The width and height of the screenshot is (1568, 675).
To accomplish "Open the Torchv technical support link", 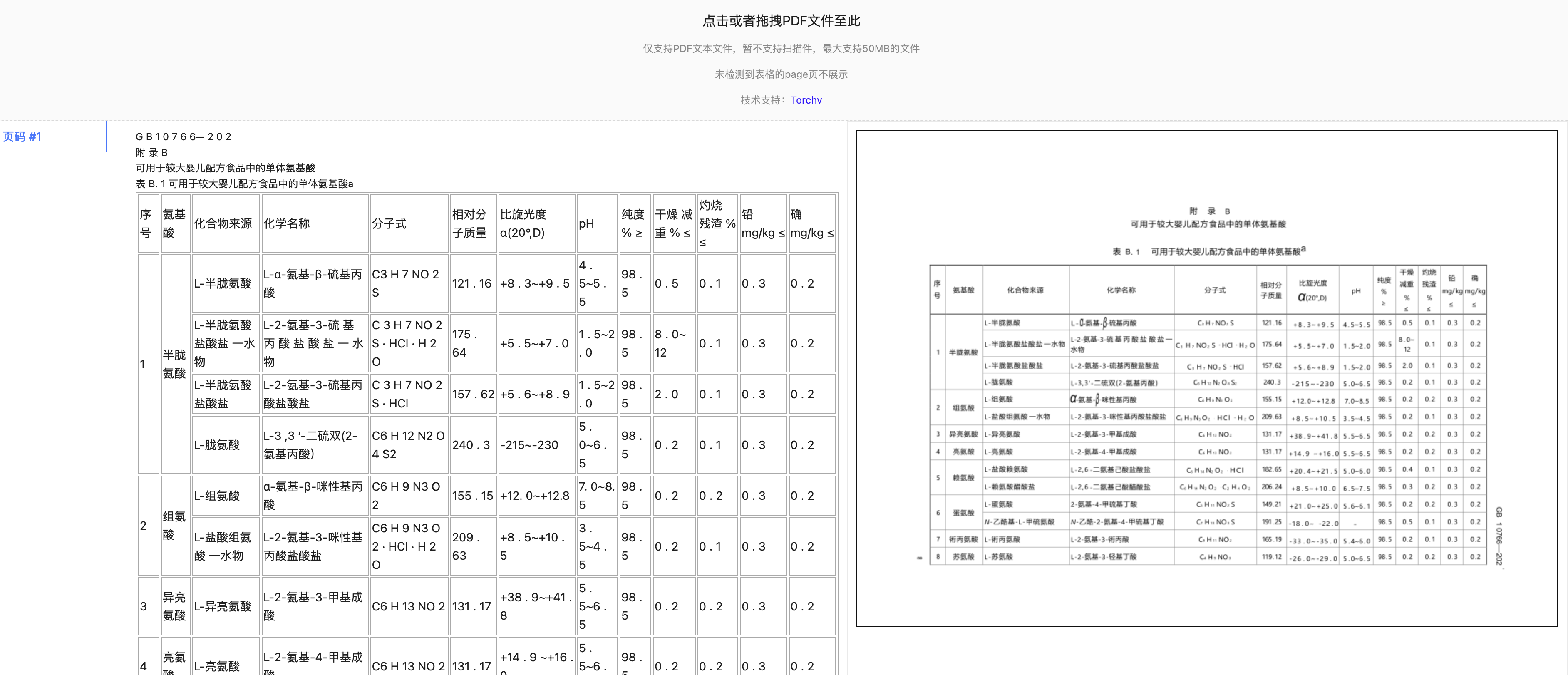I will coord(806,100).
